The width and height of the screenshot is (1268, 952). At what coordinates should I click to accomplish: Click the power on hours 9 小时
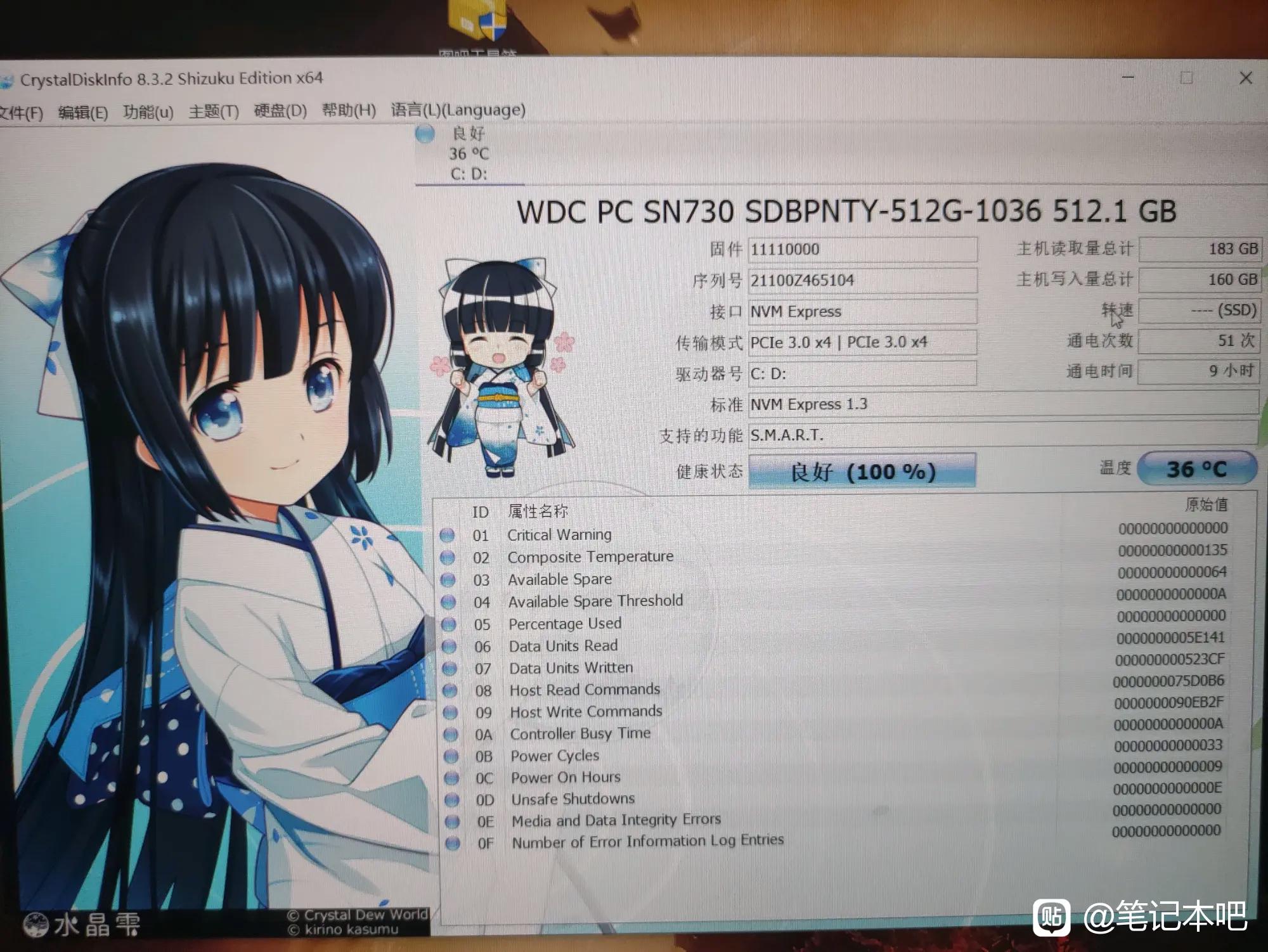1198,371
